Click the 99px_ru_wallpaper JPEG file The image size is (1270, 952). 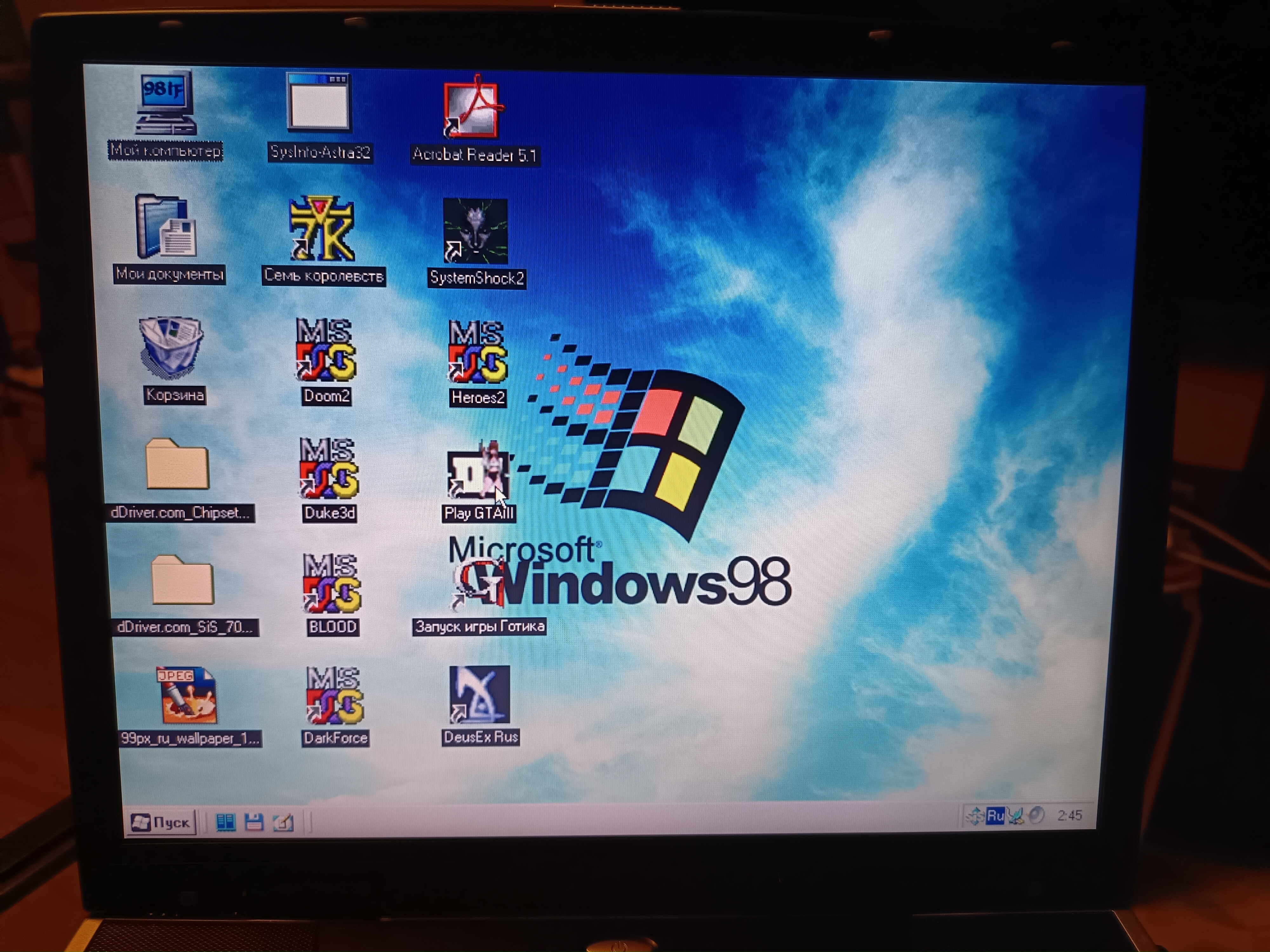click(187, 696)
